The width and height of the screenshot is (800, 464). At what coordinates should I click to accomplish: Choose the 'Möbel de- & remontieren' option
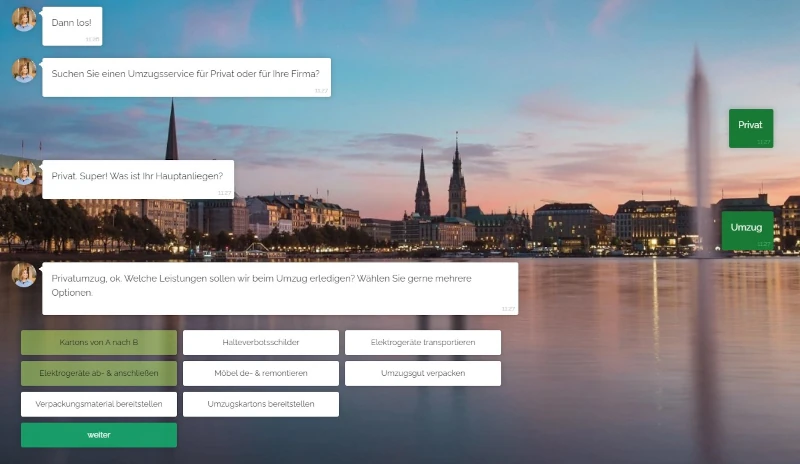261,374
